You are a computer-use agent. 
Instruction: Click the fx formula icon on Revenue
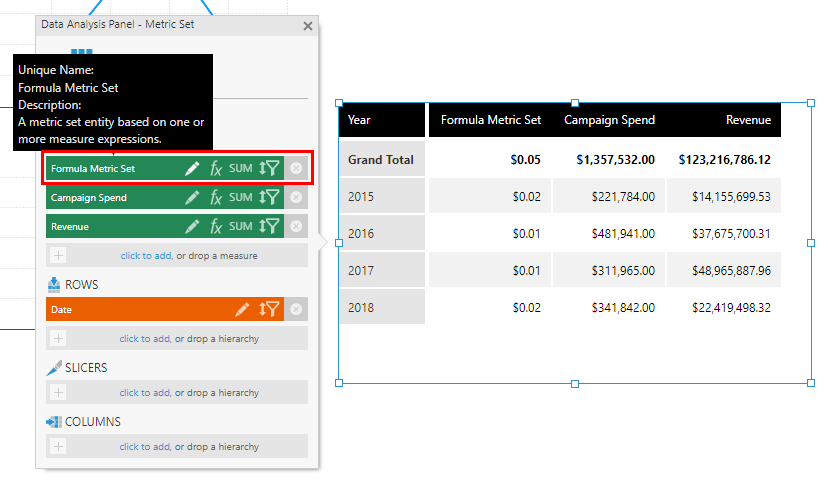coord(216,227)
